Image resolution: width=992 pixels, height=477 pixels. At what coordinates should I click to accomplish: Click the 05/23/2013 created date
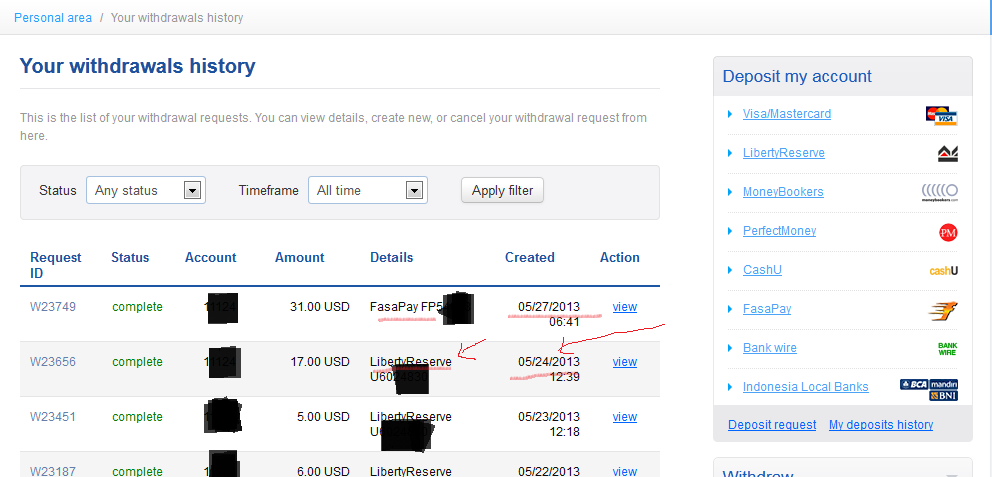[x=549, y=417]
